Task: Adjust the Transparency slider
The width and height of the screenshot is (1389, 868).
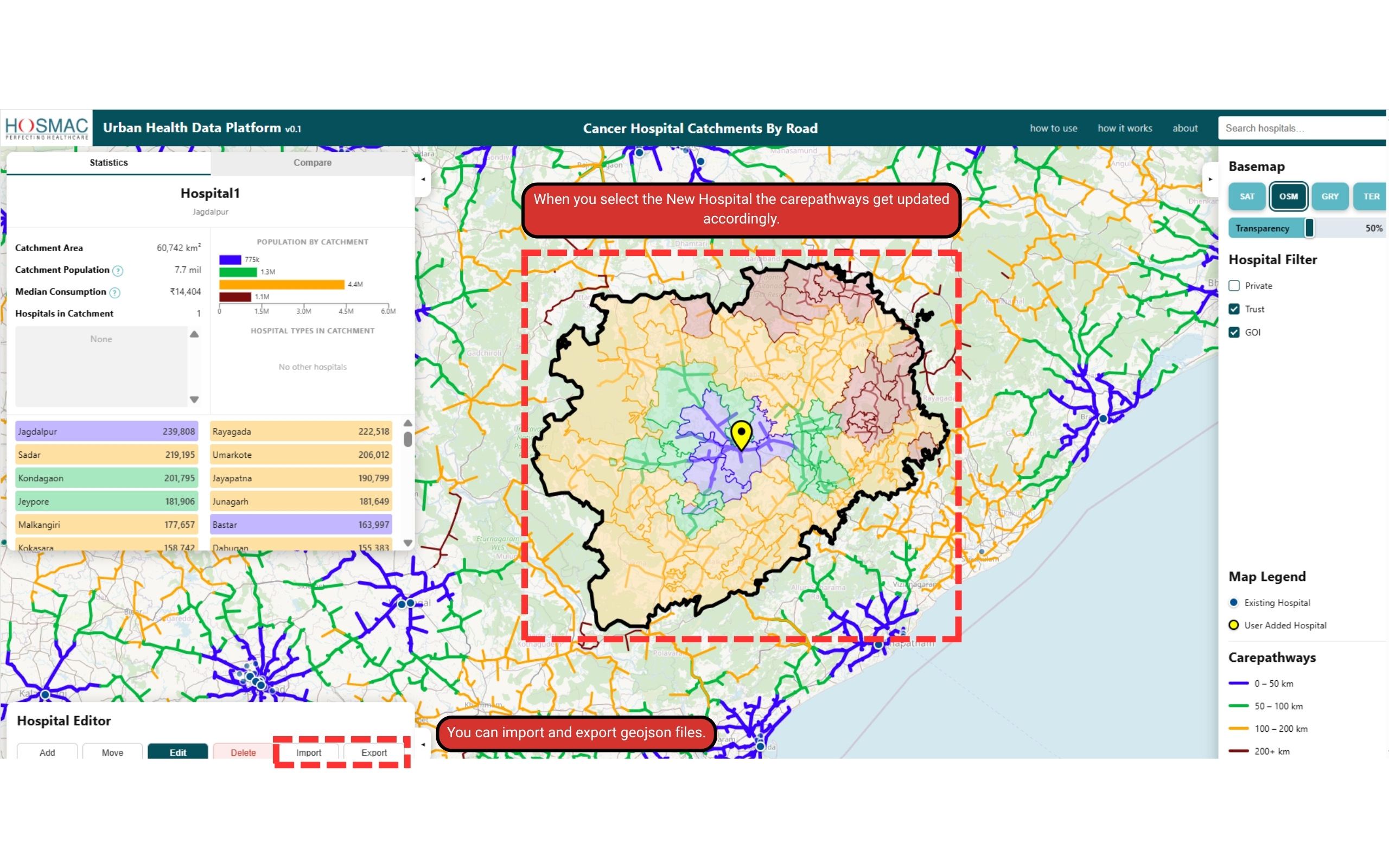Action: click(1309, 228)
